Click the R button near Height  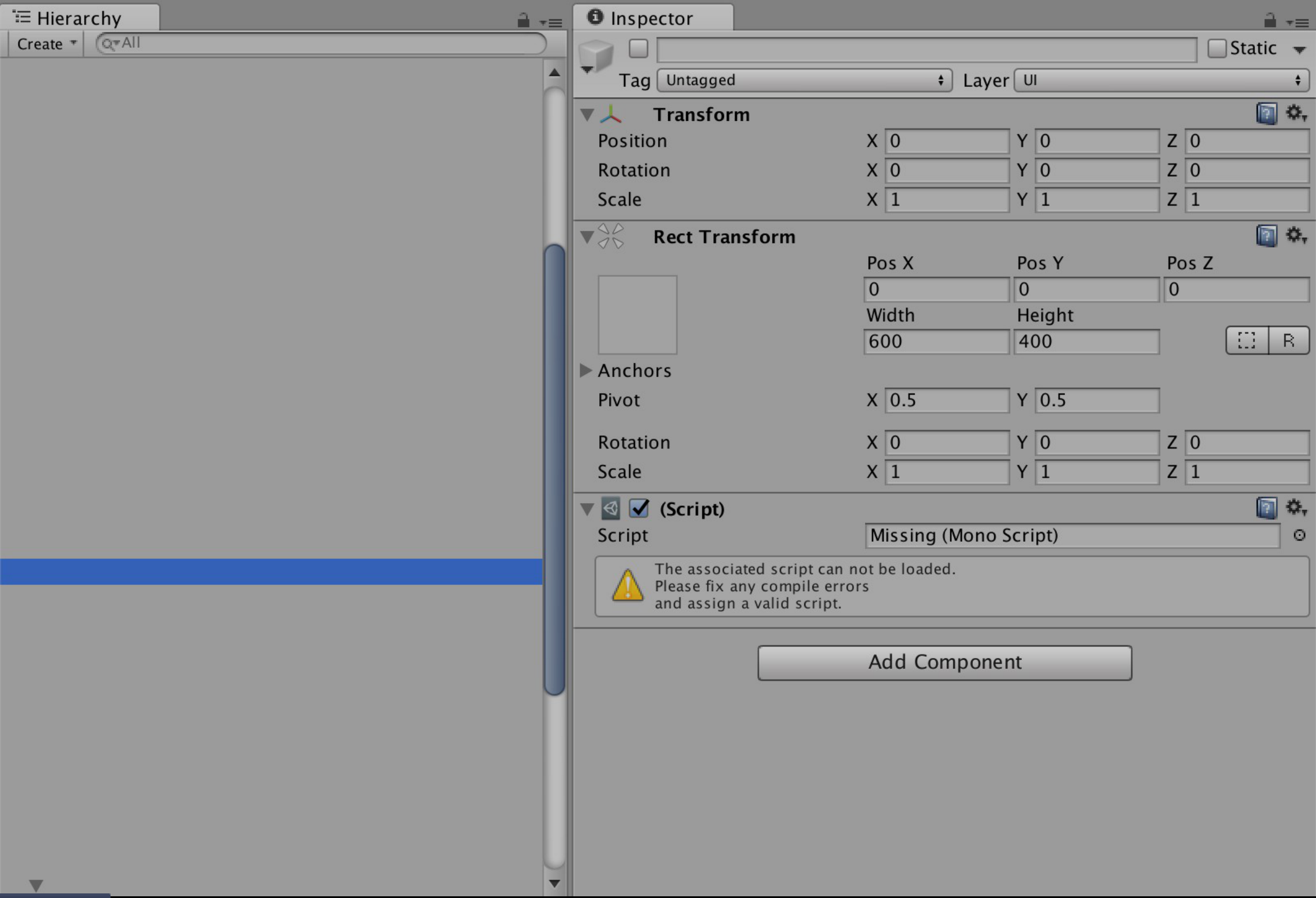pos(1288,340)
